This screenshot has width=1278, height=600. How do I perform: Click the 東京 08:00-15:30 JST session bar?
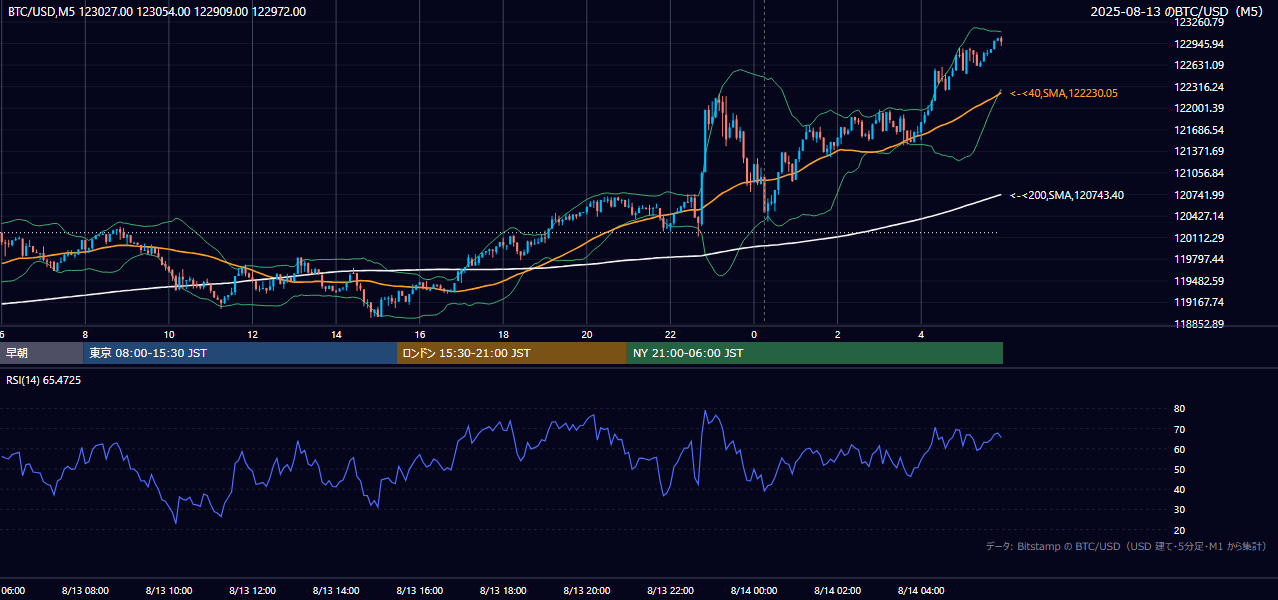[x=240, y=353]
